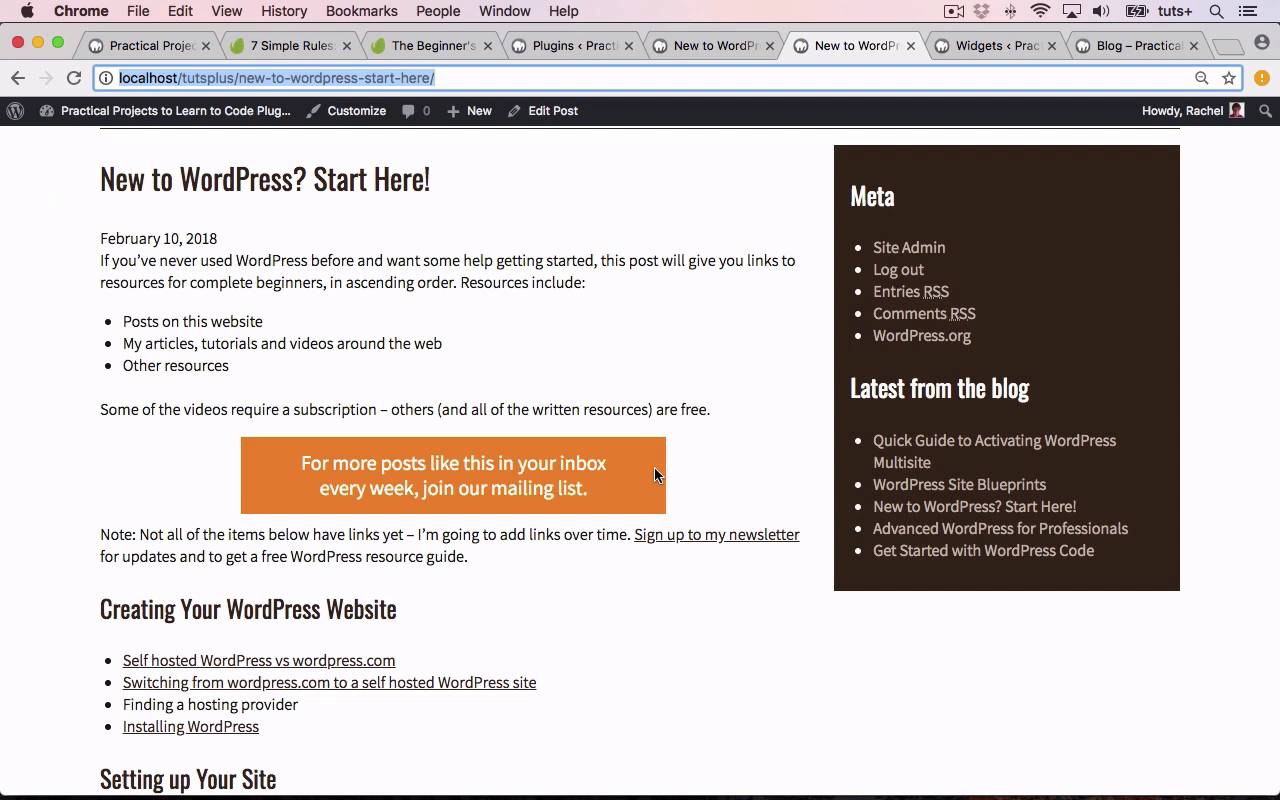The image size is (1280, 800).
Task: Open the Chrome profile icon at tab strip end
Action: click(x=1261, y=43)
